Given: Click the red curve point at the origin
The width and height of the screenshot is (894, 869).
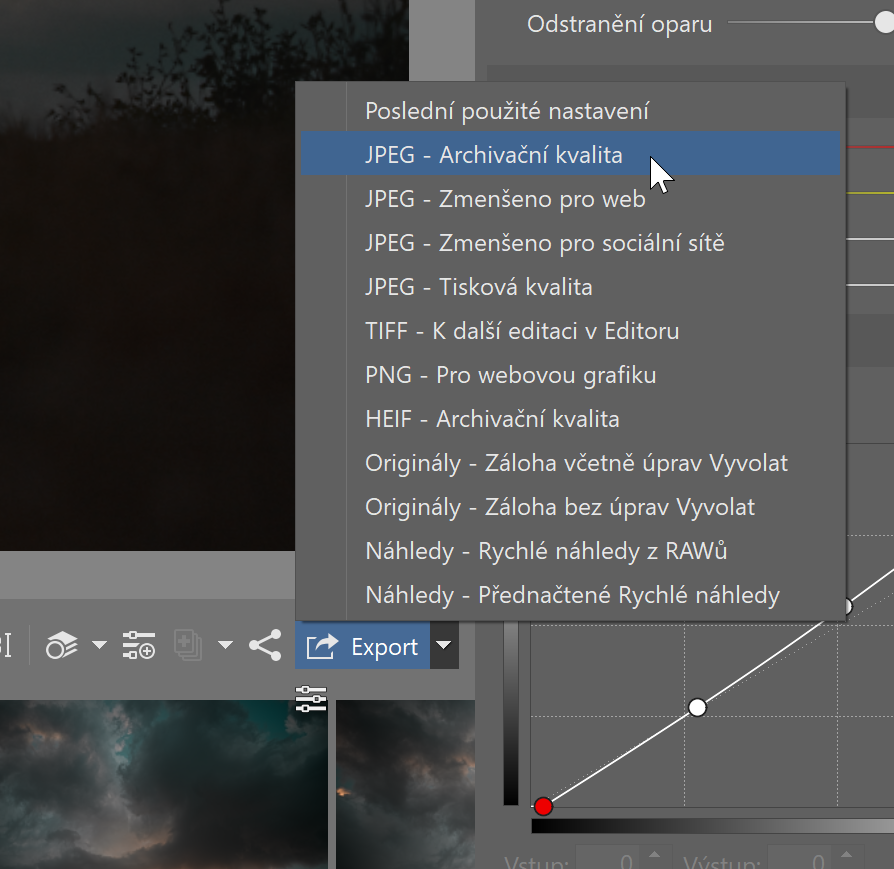Looking at the screenshot, I should 543,806.
